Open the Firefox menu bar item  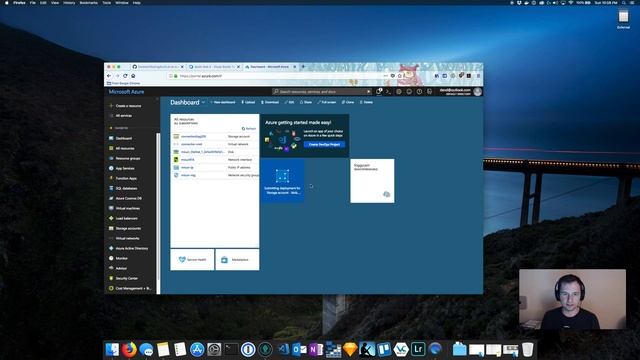point(19,2)
